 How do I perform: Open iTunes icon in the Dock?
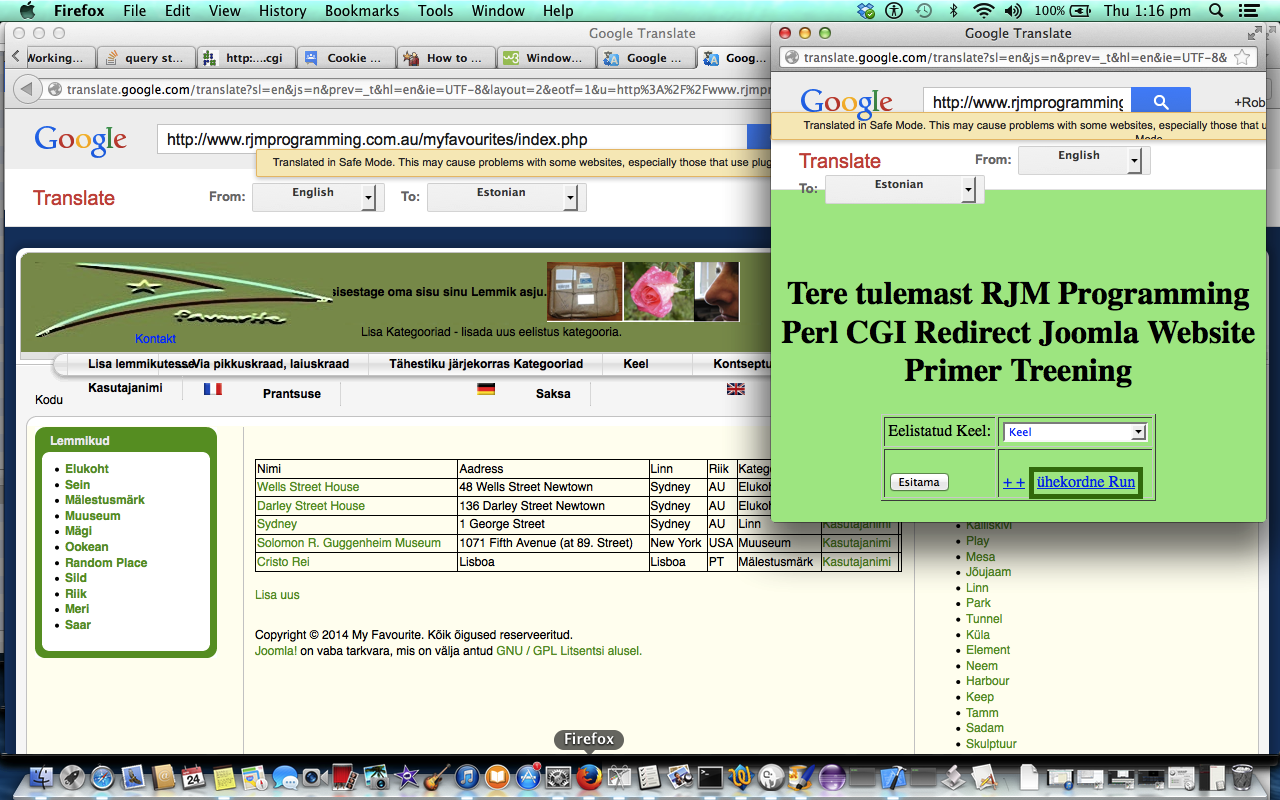(467, 776)
